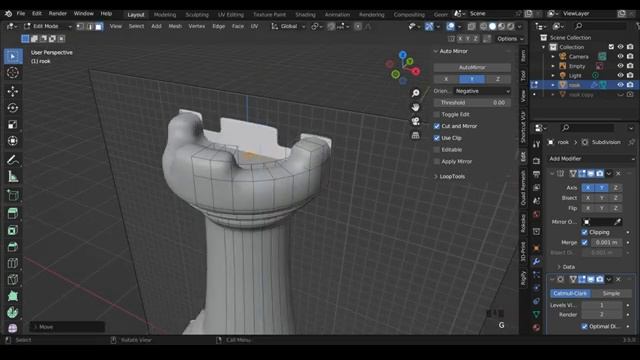The height and width of the screenshot is (360, 640).
Task: Select the Inset Faces tool
Action: click(x=13, y=230)
